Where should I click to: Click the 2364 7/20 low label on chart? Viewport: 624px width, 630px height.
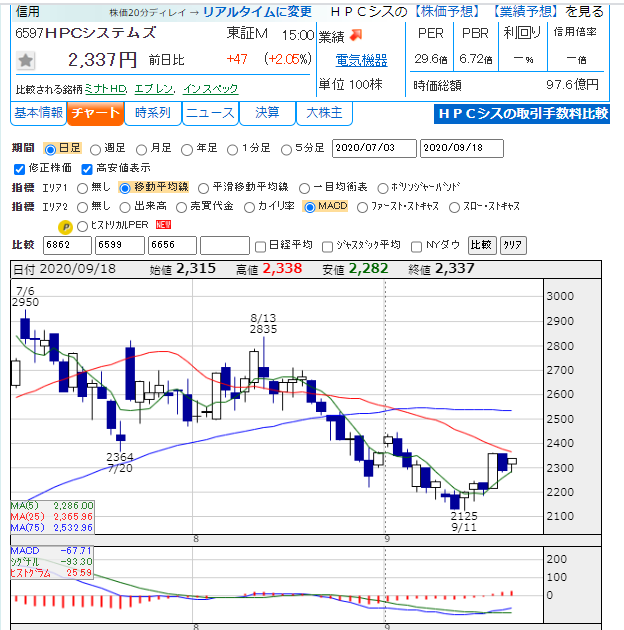[120, 462]
